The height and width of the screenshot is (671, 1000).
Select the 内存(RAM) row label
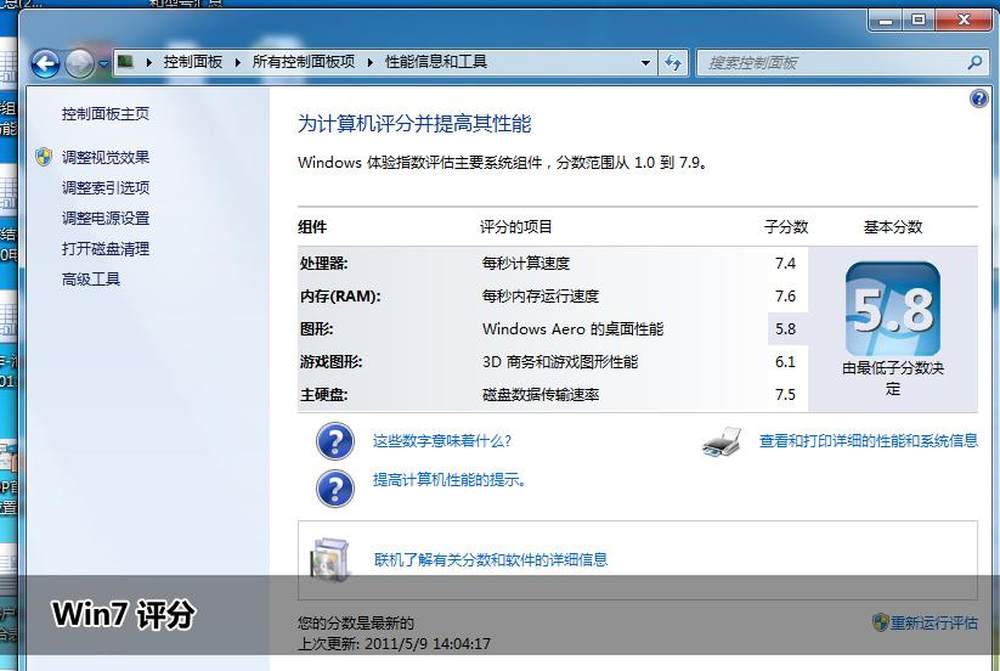340,297
